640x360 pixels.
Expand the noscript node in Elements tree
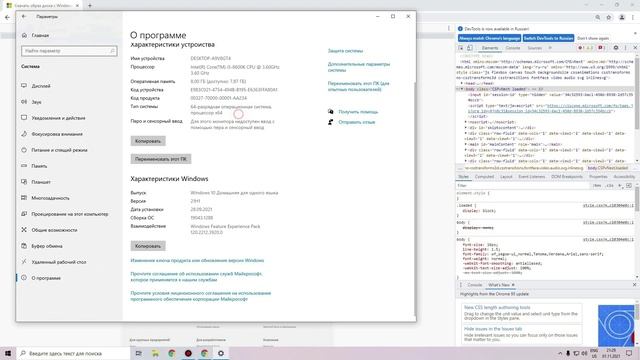pos(466,122)
